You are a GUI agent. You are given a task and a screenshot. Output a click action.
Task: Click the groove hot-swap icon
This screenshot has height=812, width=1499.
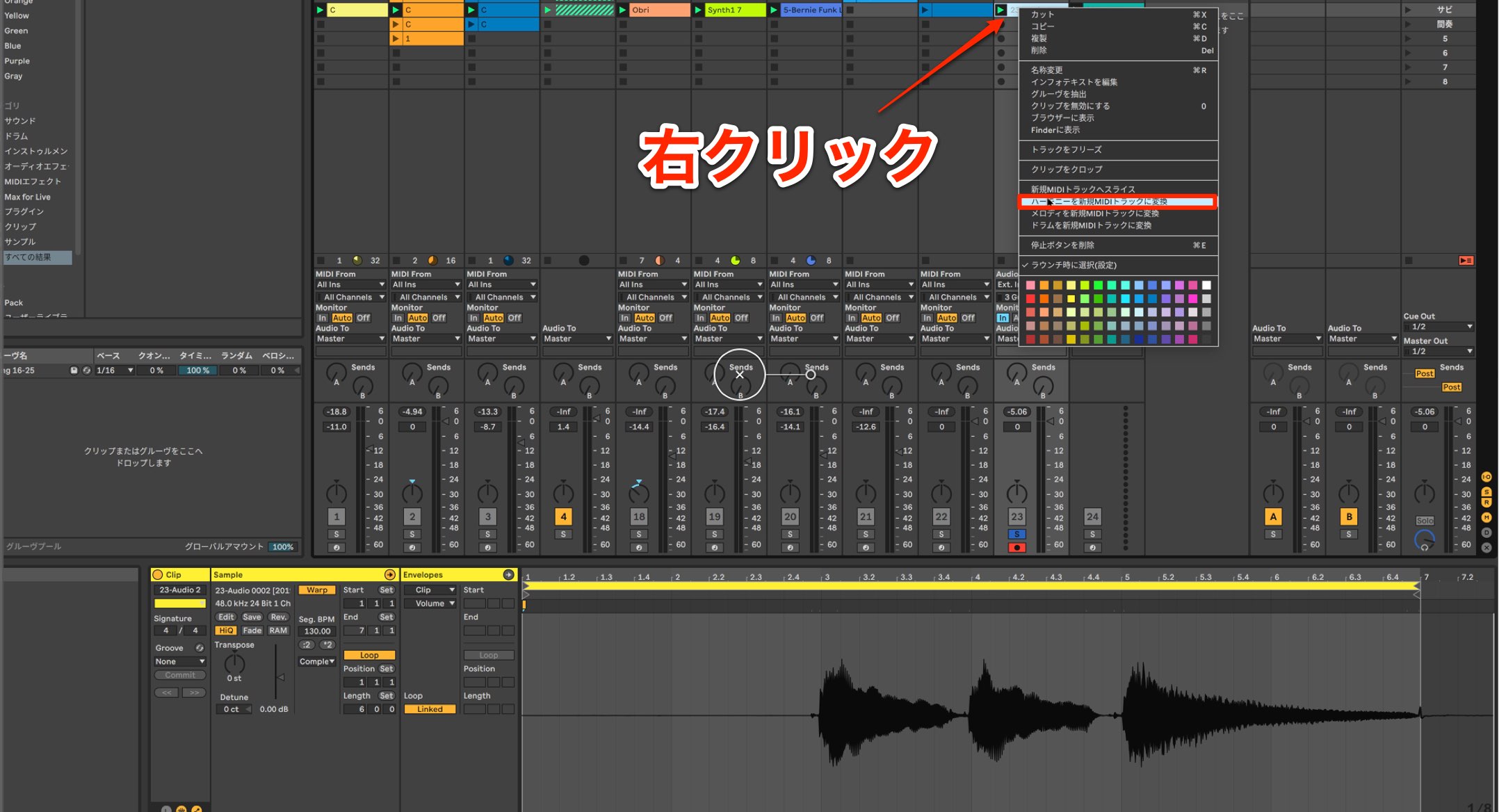200,648
